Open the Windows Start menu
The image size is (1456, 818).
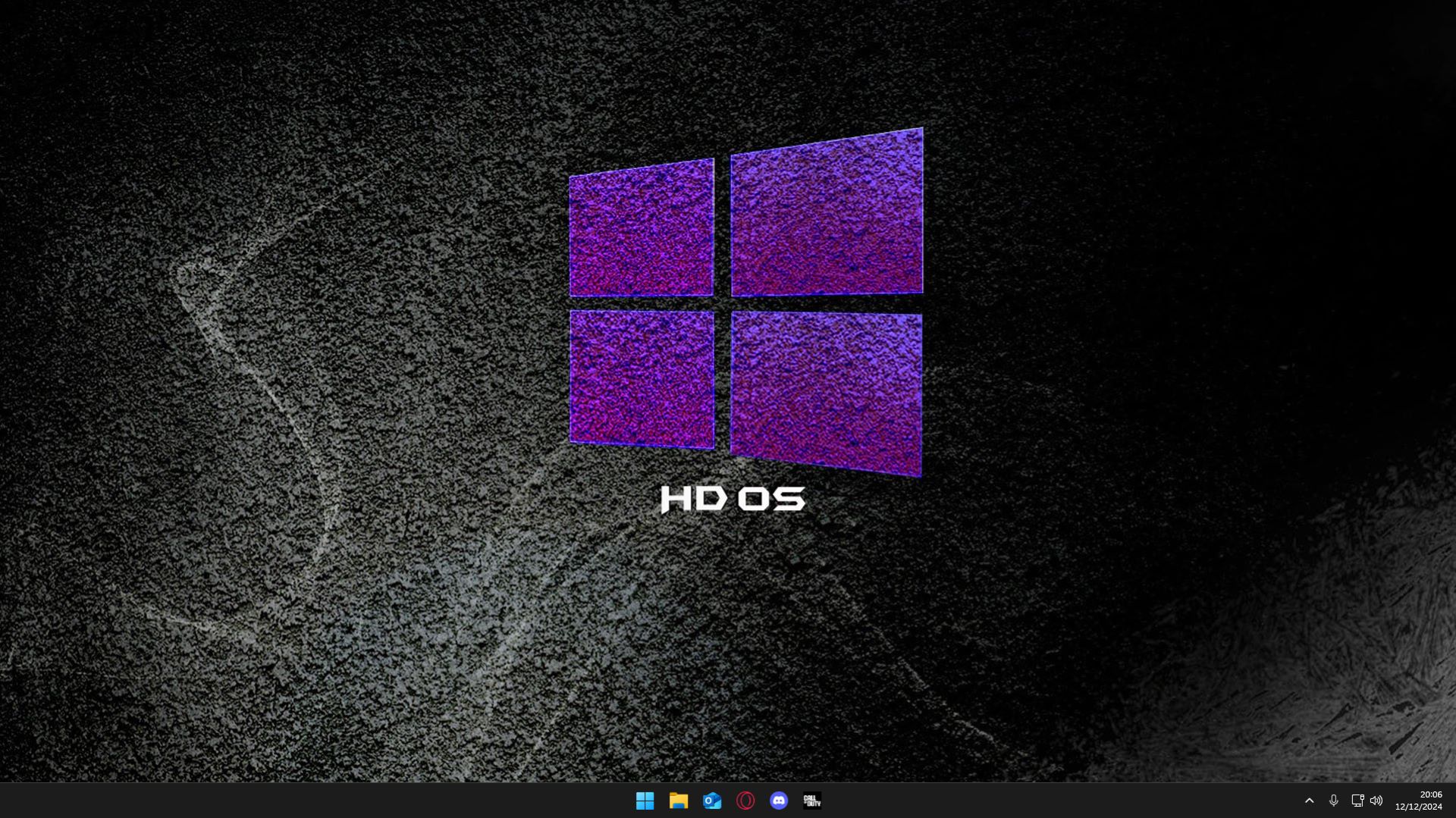645,801
